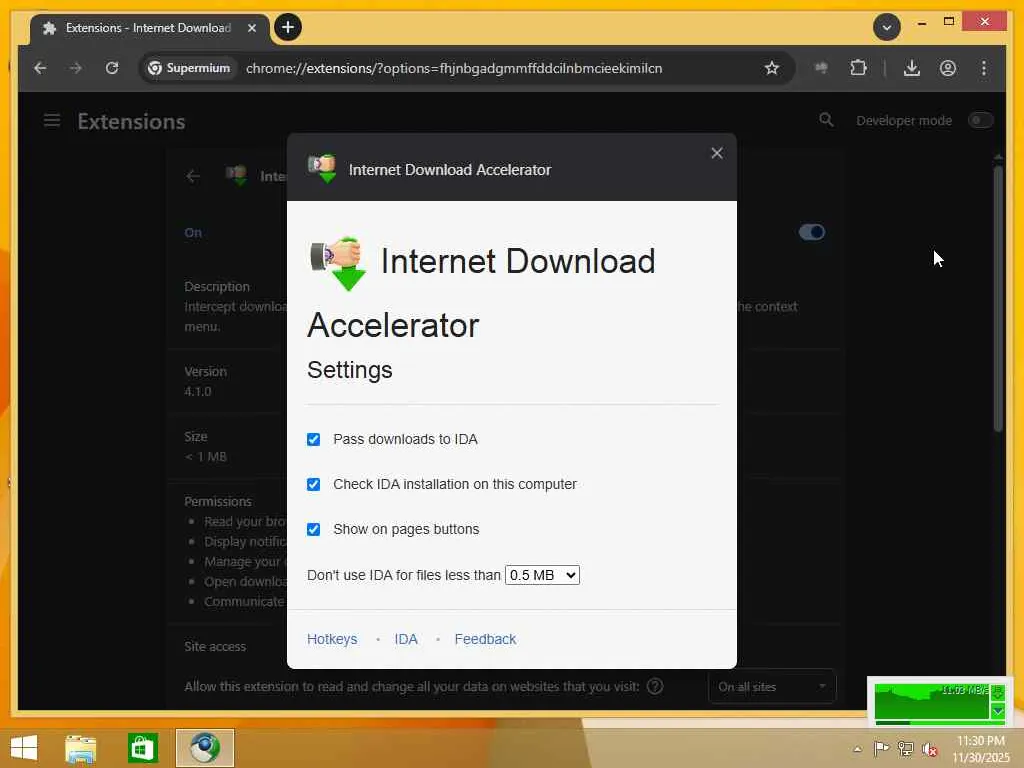
Task: Open File Explorer from taskbar
Action: 81,748
